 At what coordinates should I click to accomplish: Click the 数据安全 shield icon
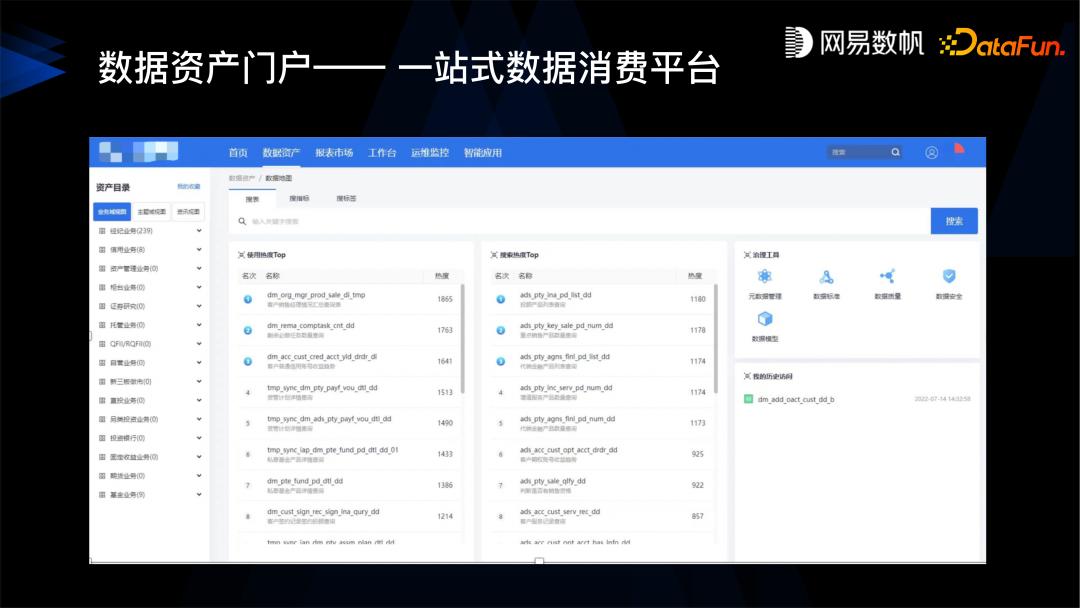[948, 276]
